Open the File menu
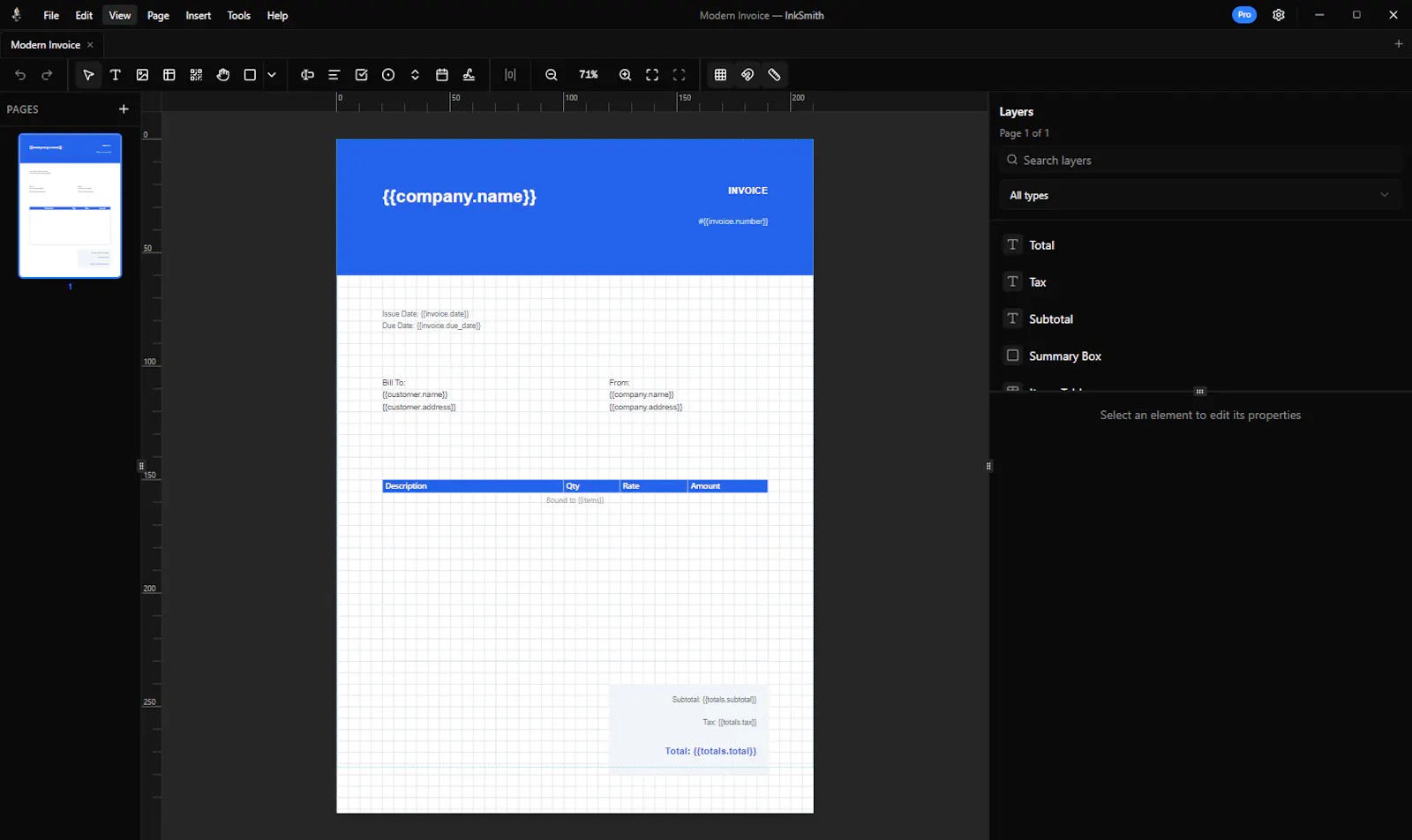This screenshot has width=1412, height=840. pyautogui.click(x=51, y=15)
